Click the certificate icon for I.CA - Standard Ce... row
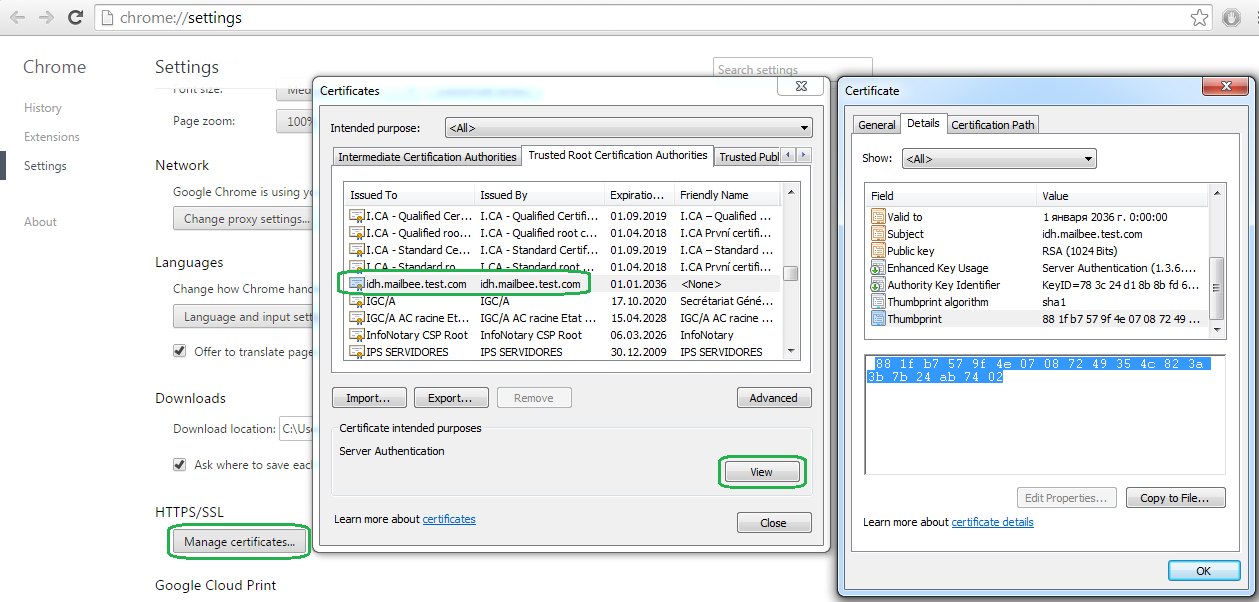 coord(356,250)
